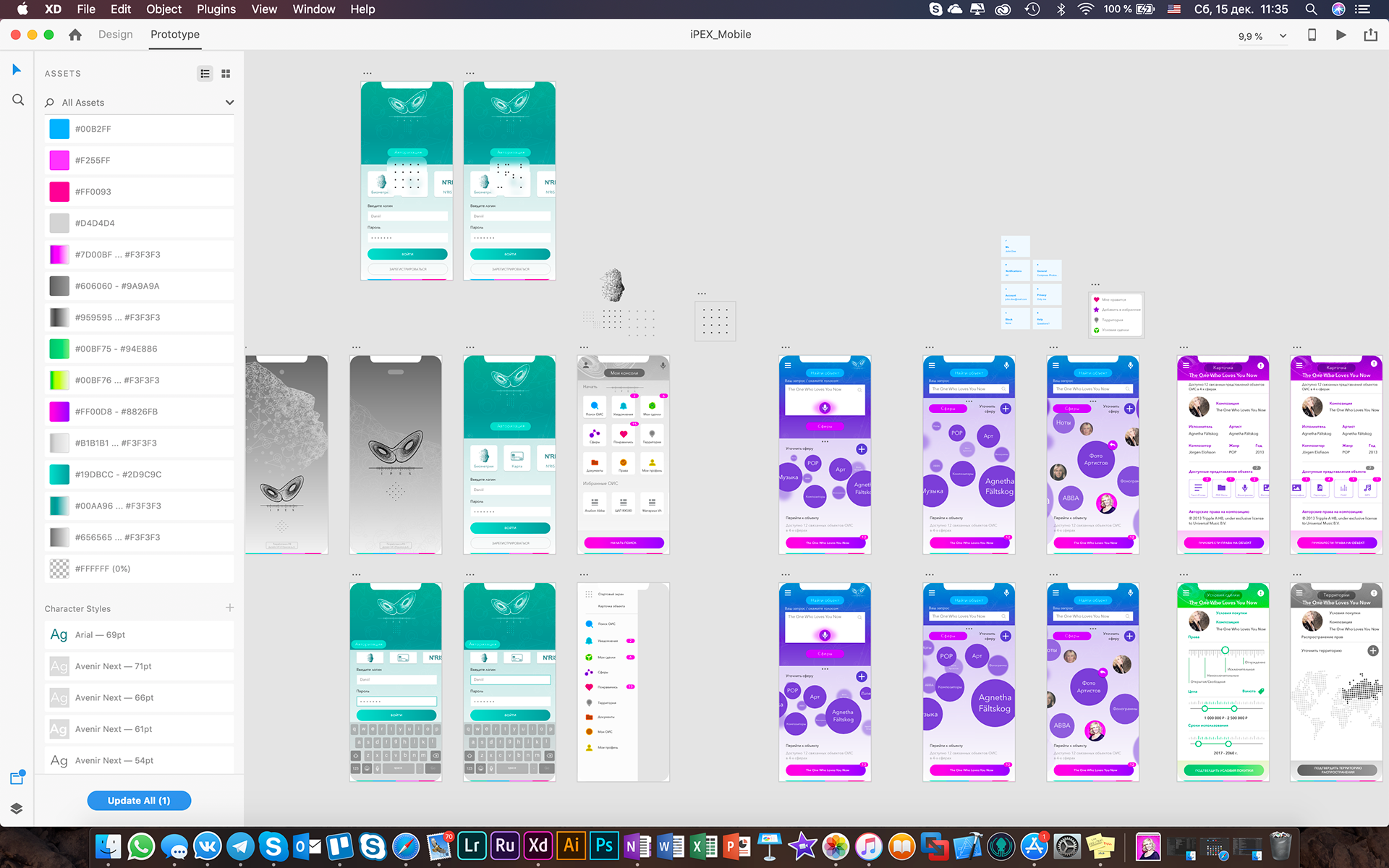The height and width of the screenshot is (868, 1389).
Task: Open Lightroom from the Dock
Action: click(x=472, y=846)
